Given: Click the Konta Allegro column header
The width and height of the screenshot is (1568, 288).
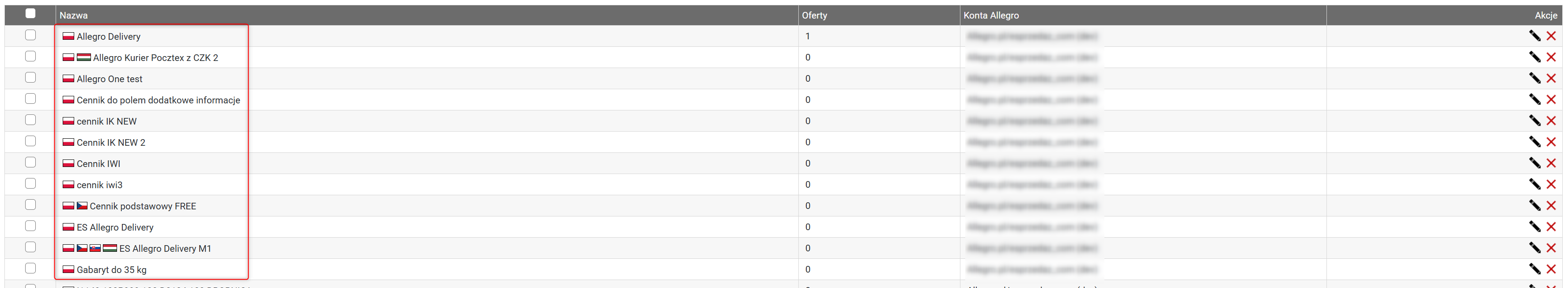Looking at the screenshot, I should click(x=990, y=15).
